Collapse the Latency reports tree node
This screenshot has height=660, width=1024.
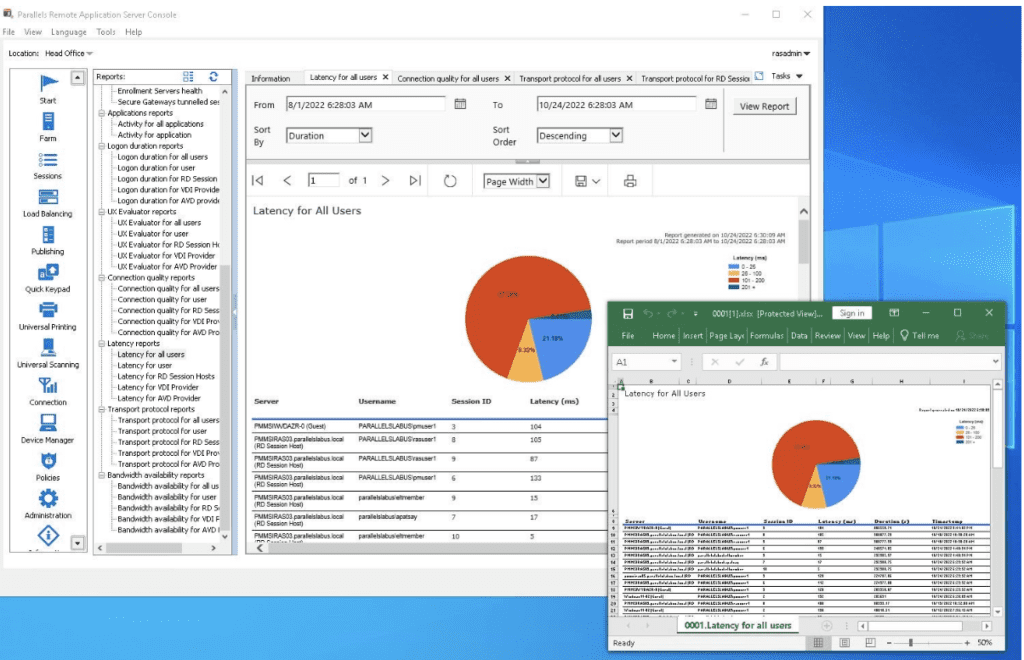[x=101, y=343]
